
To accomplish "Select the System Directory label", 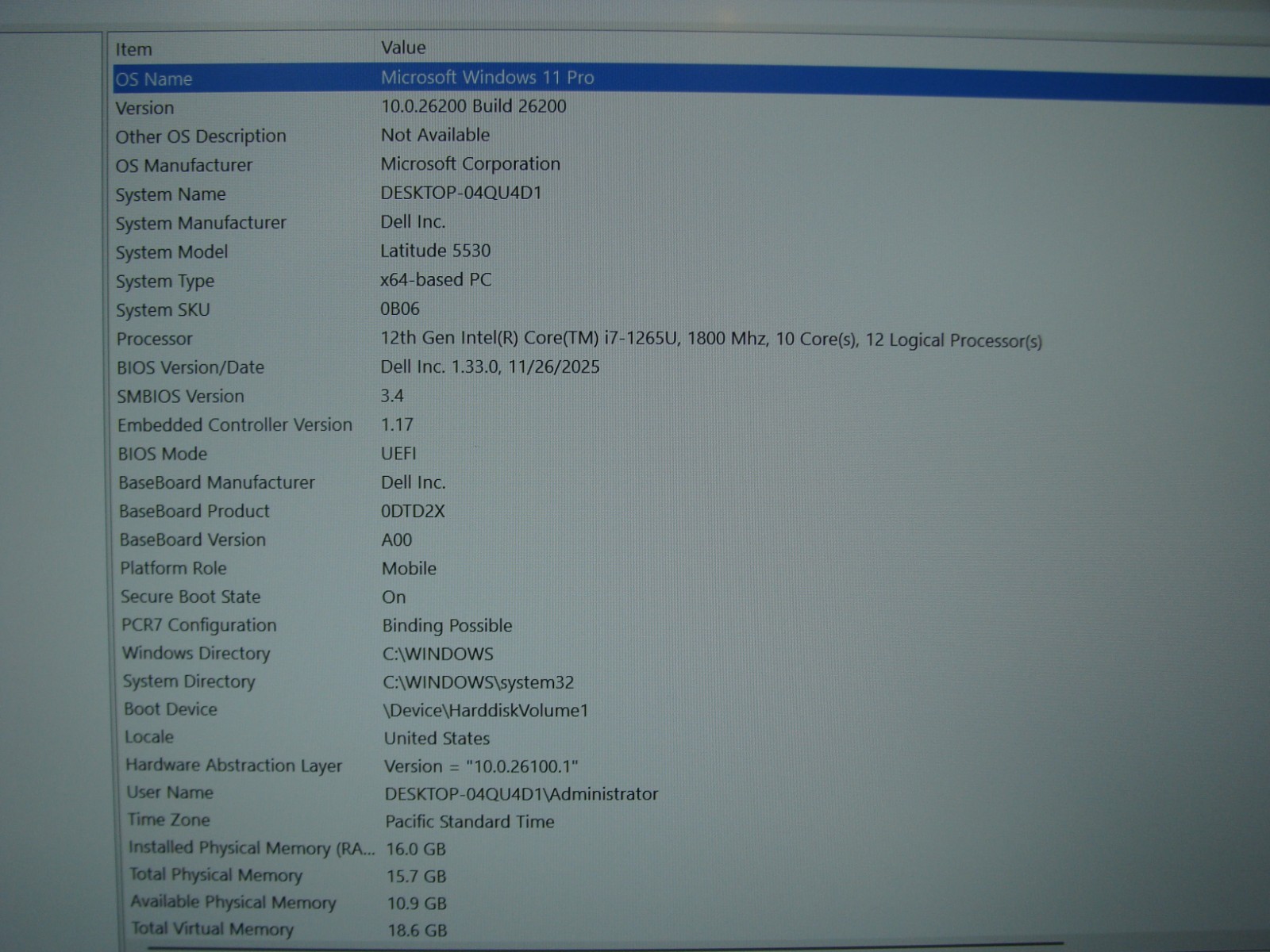I will (189, 681).
